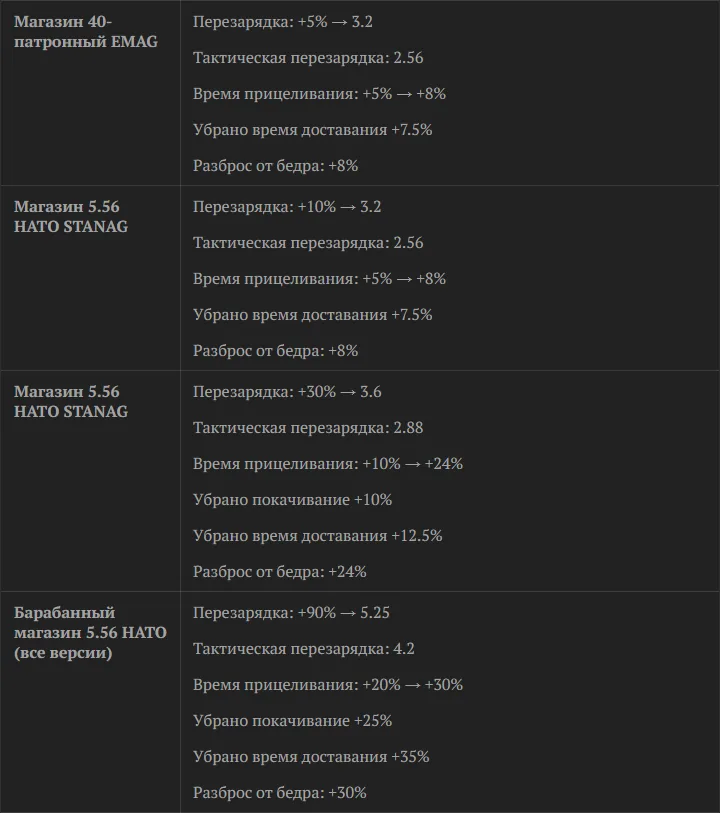Select the first 'Магазин 5.56 НАТО STANAG' cell
Viewport: 720px width, 813px height.
71,216
